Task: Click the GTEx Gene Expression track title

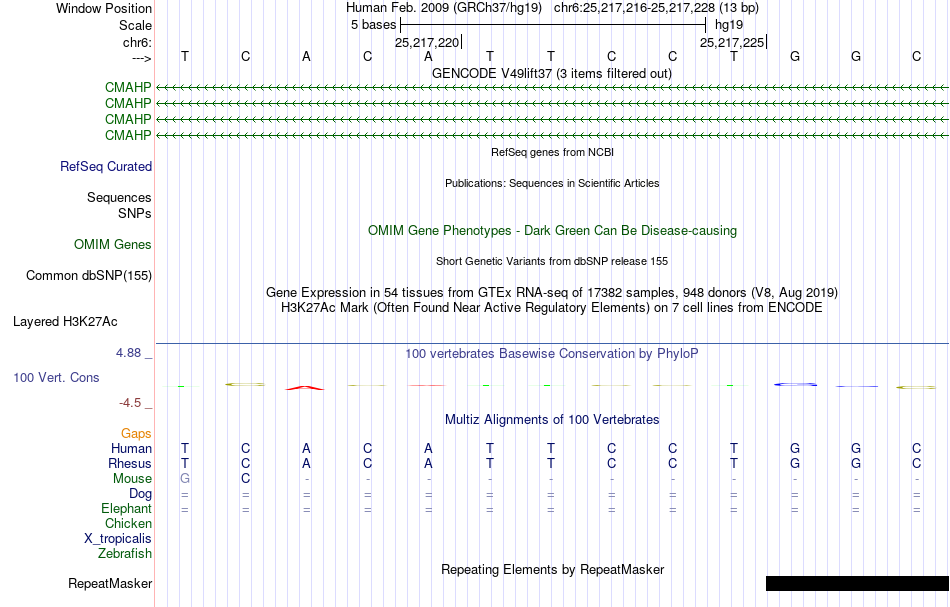Action: (x=552, y=293)
